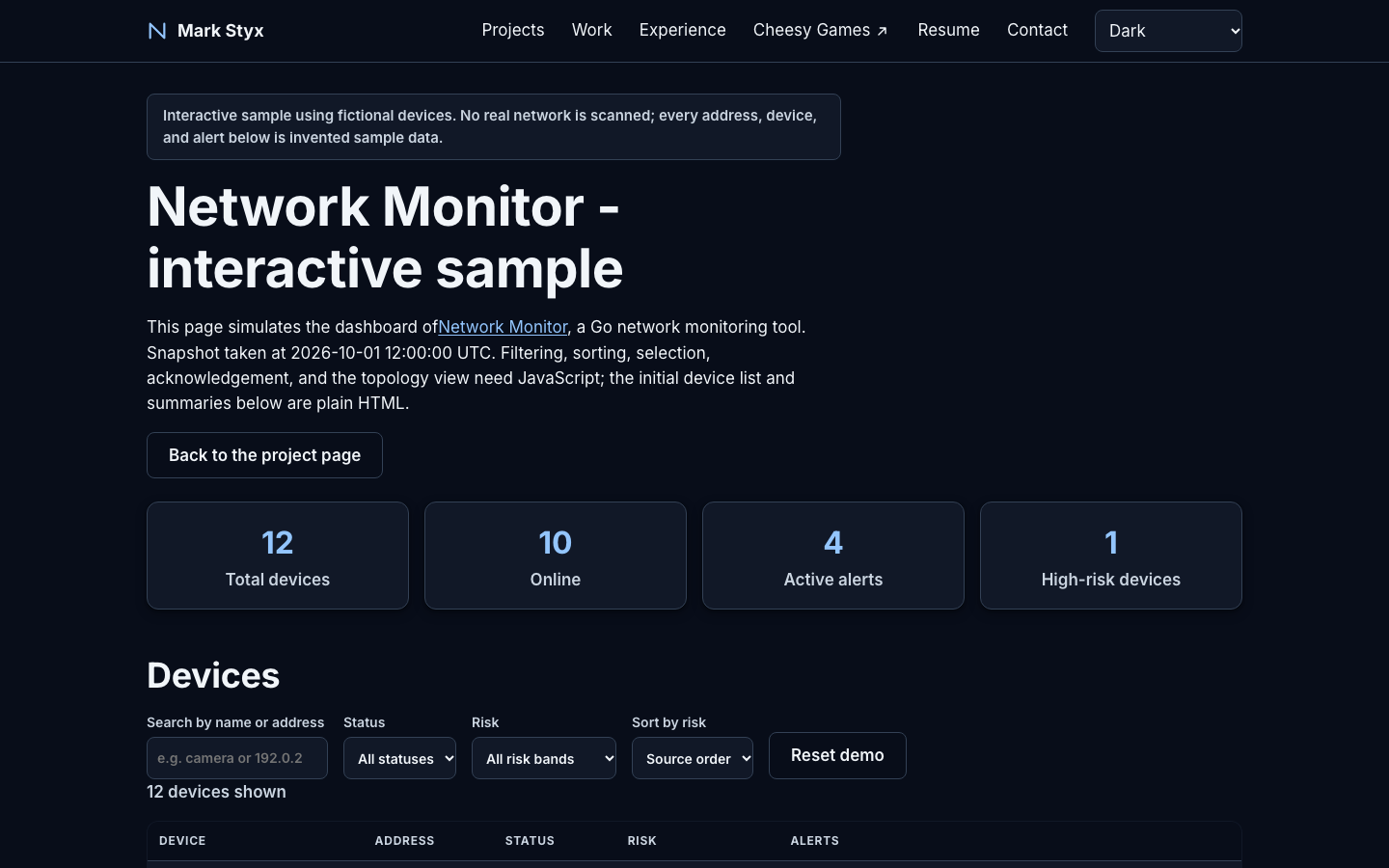This screenshot has width=1389, height=868.
Task: Open the Mark Styx home link
Action: 205,31
